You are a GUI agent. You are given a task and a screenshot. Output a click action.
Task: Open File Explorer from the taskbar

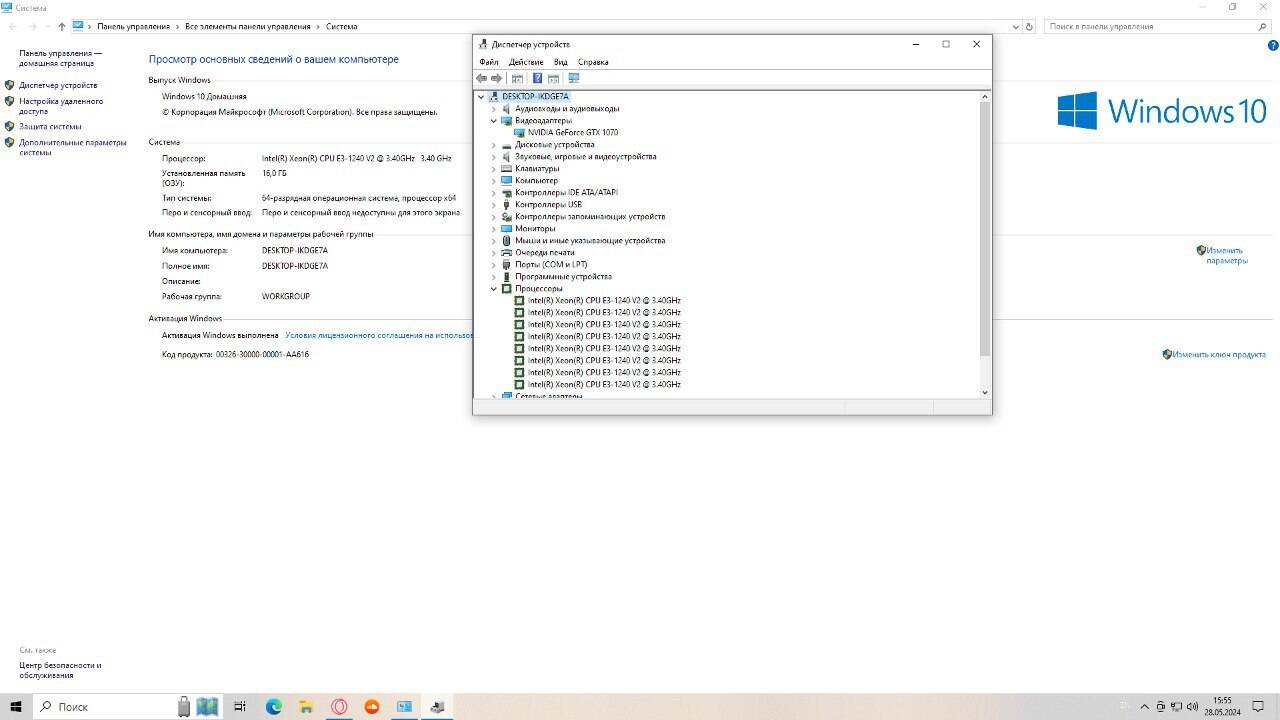[x=307, y=706]
